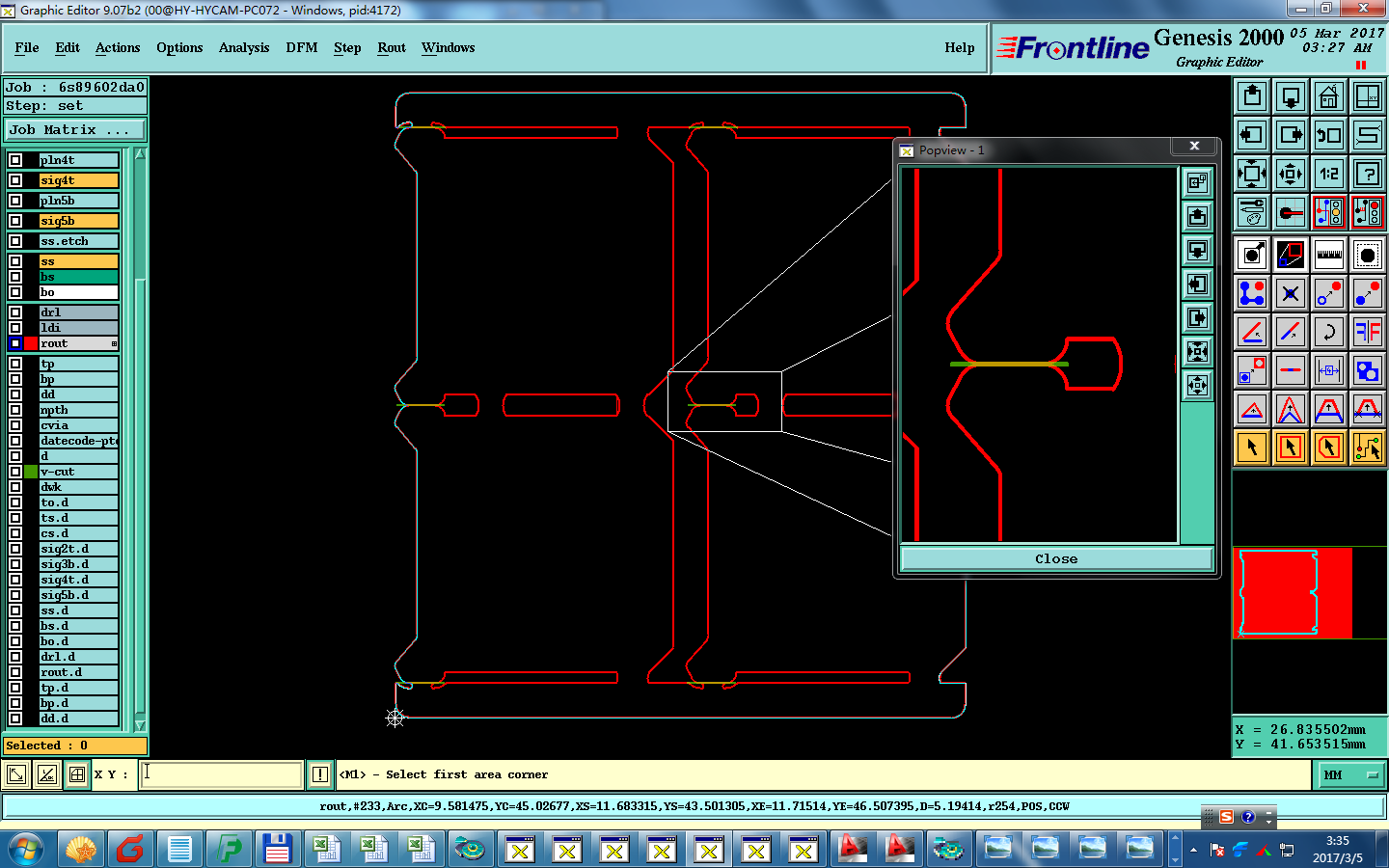Open the File menu
The width and height of the screenshot is (1389, 868).
[27, 48]
